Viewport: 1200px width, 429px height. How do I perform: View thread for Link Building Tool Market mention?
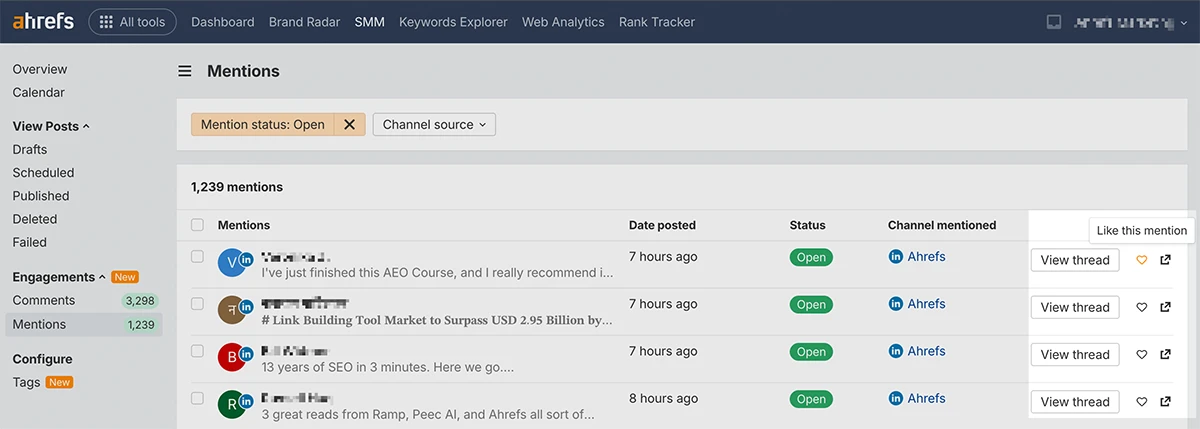point(1075,307)
